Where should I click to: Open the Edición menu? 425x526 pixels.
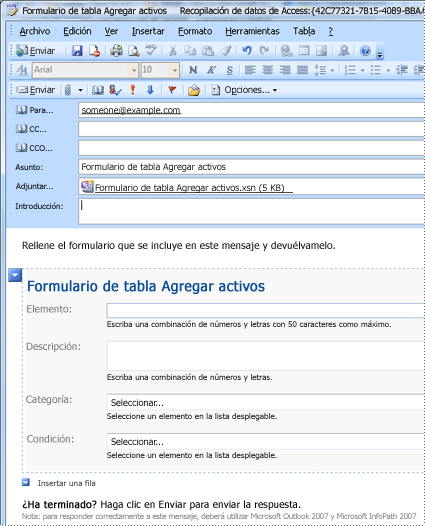coord(77,31)
